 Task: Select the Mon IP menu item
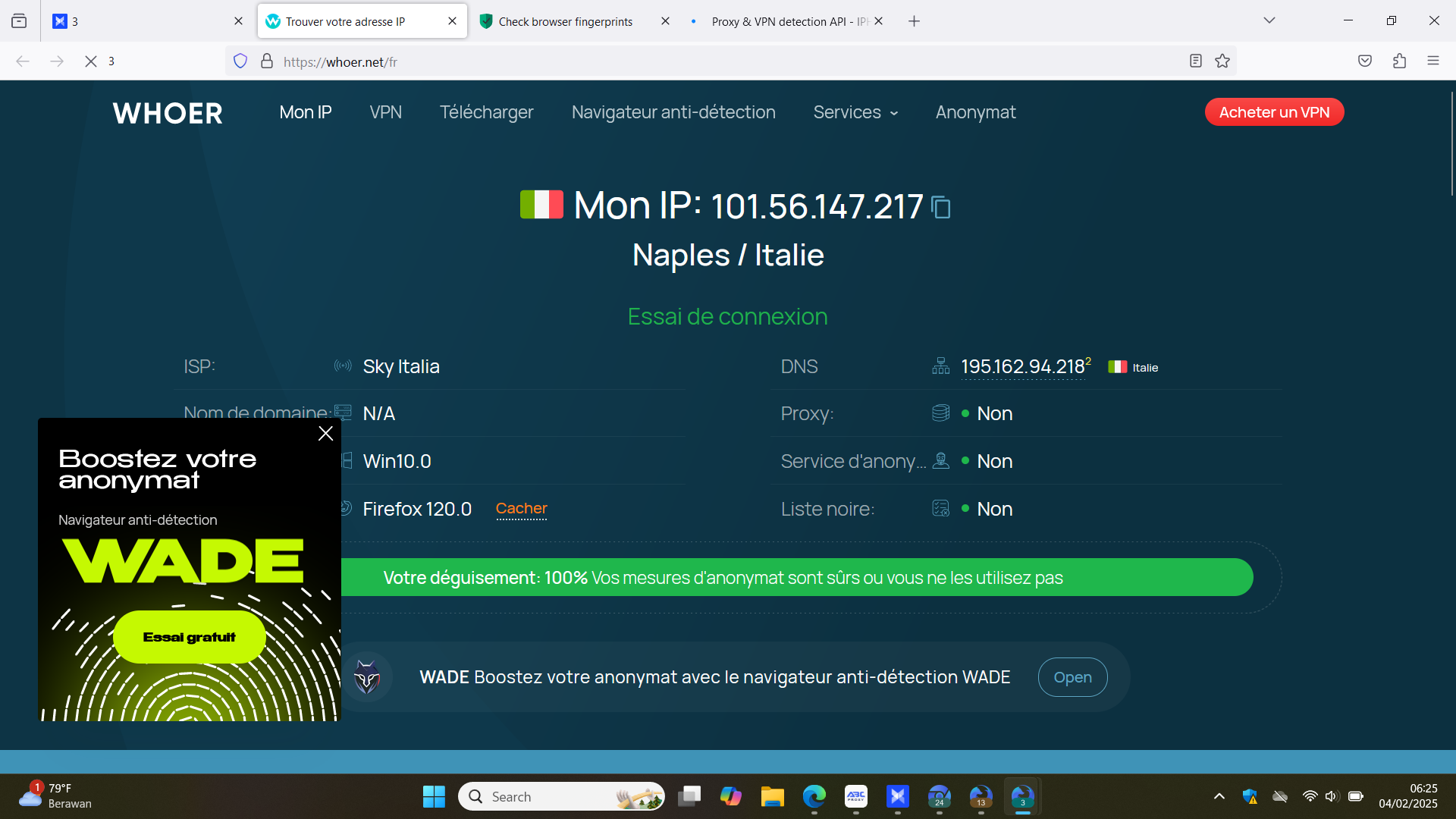[x=306, y=112]
